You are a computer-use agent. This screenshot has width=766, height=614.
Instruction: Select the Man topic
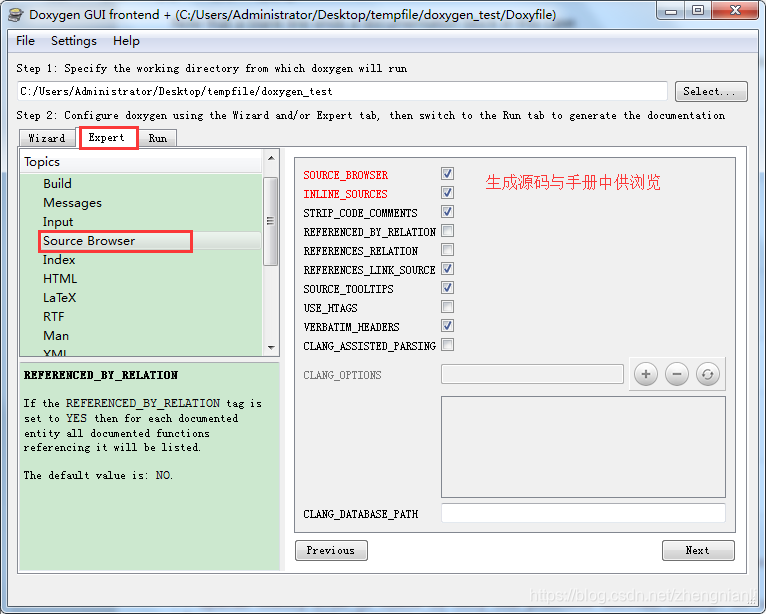(x=56, y=336)
